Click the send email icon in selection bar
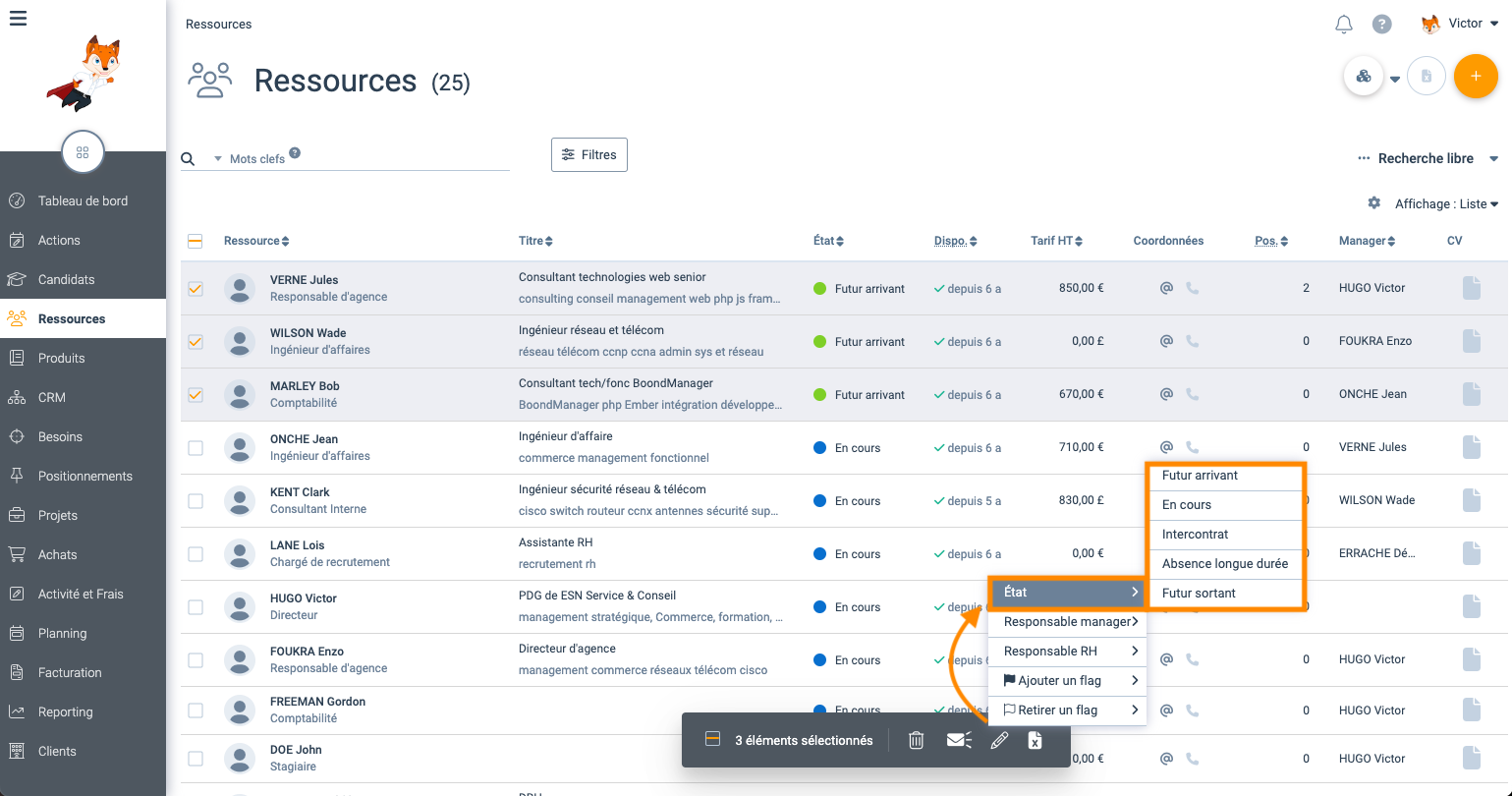 click(959, 741)
